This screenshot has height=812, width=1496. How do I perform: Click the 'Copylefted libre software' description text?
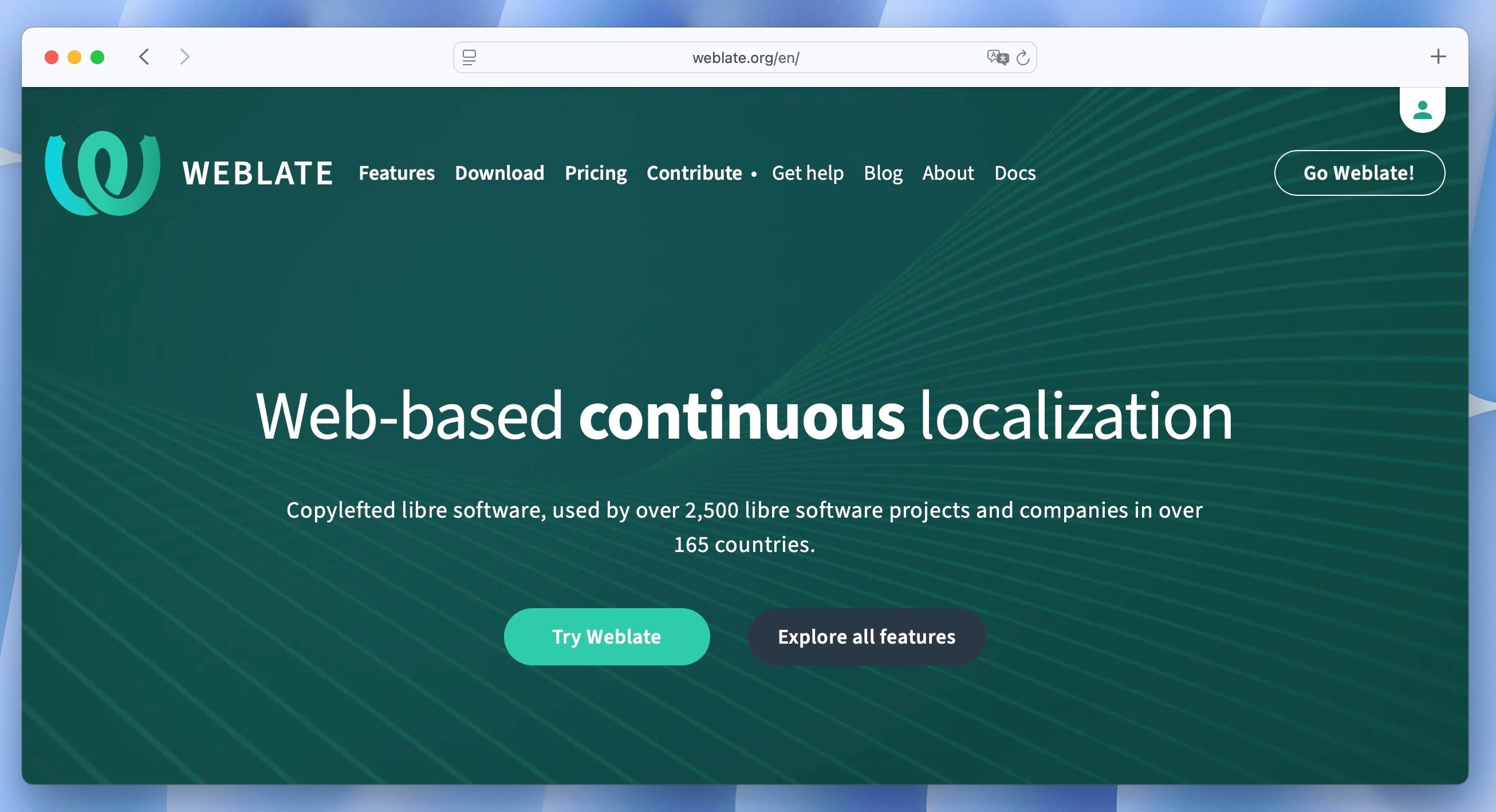744,527
